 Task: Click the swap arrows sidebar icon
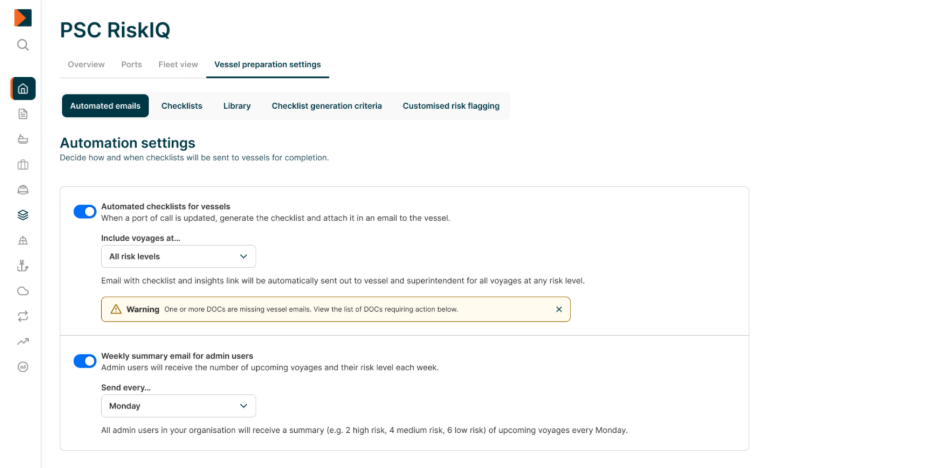[x=23, y=316]
